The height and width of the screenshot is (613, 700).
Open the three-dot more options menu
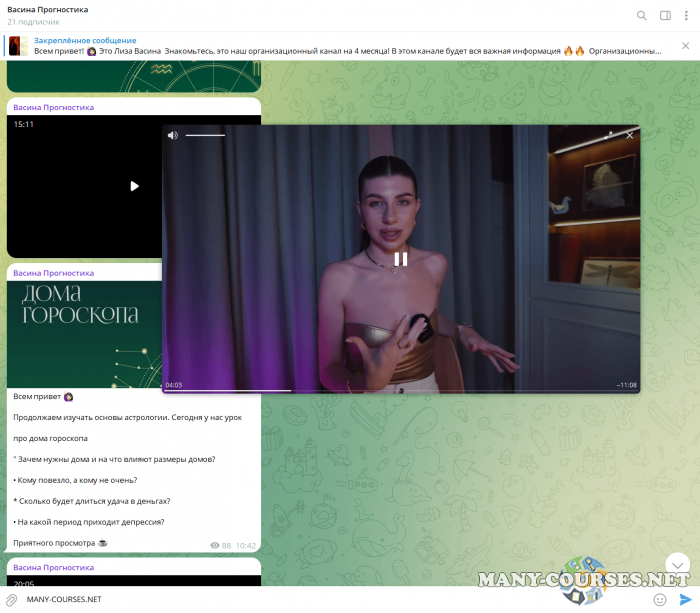(x=687, y=15)
